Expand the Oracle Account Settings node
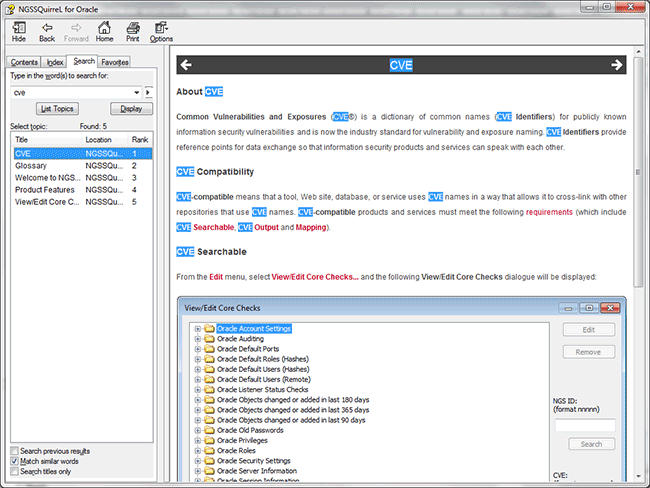The height and width of the screenshot is (488, 650). [x=198, y=329]
